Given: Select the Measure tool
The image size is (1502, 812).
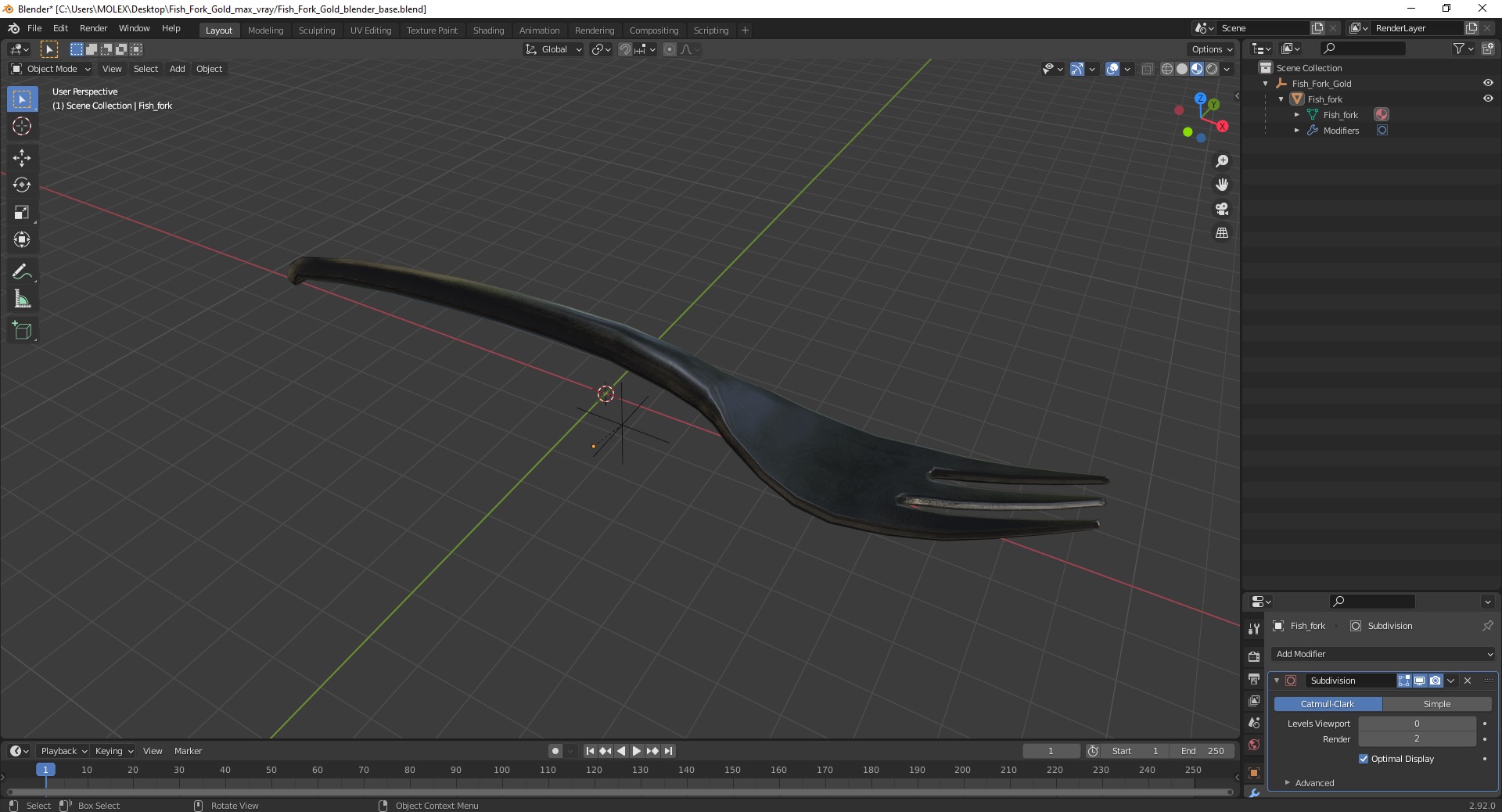Looking at the screenshot, I should 22,299.
